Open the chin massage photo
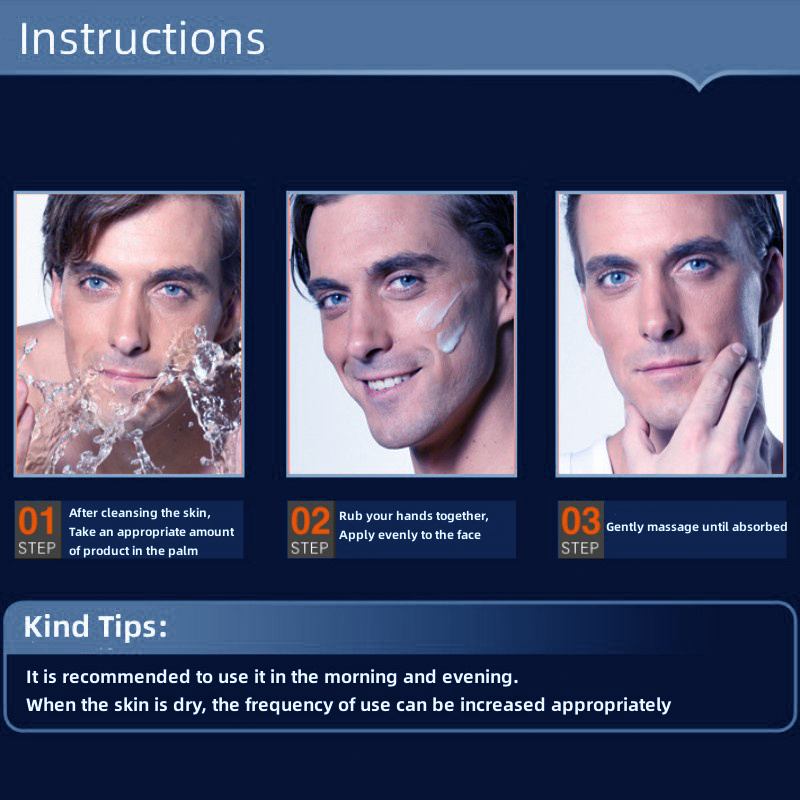800x800 pixels. (671, 334)
